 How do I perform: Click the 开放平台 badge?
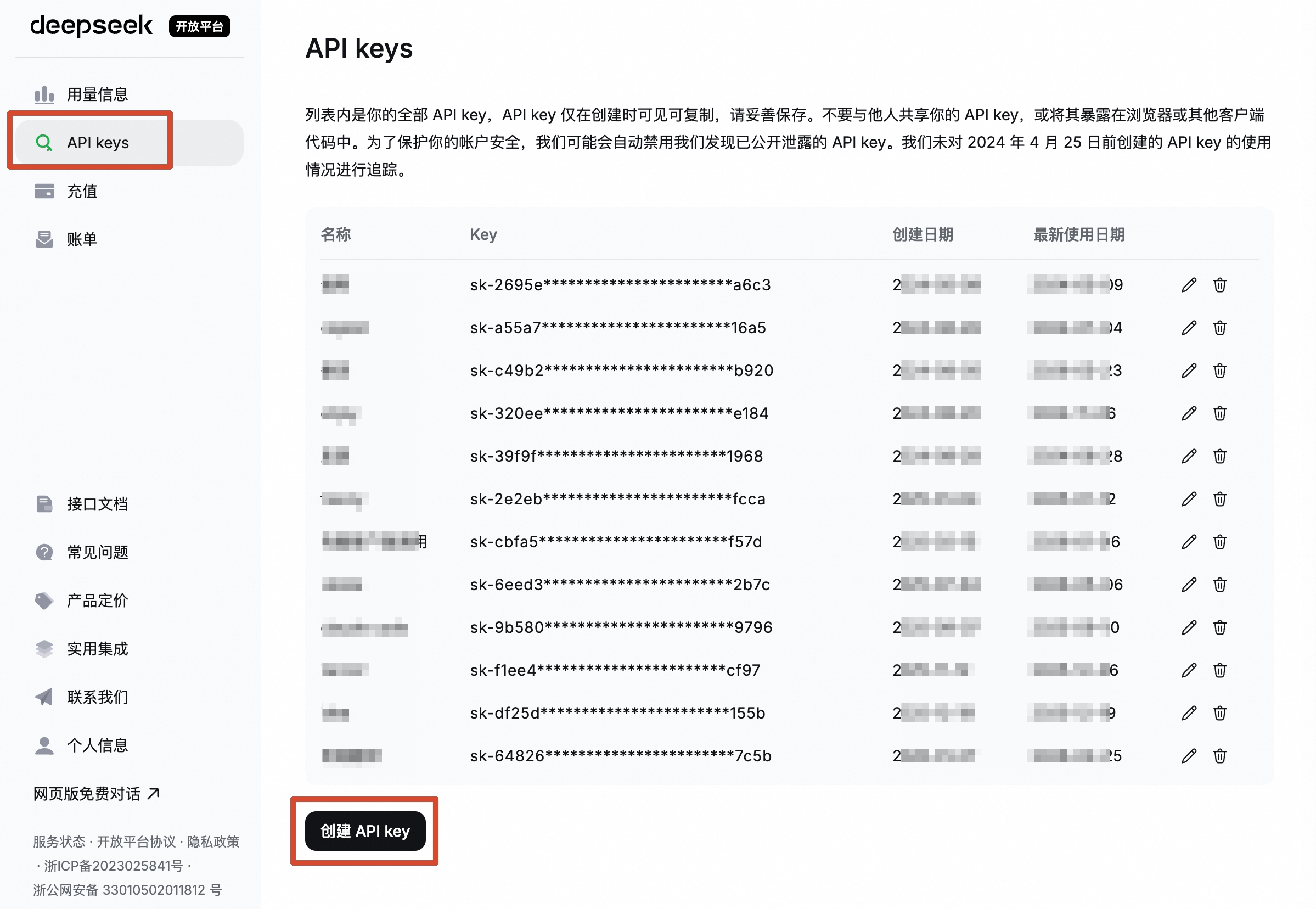[x=199, y=26]
